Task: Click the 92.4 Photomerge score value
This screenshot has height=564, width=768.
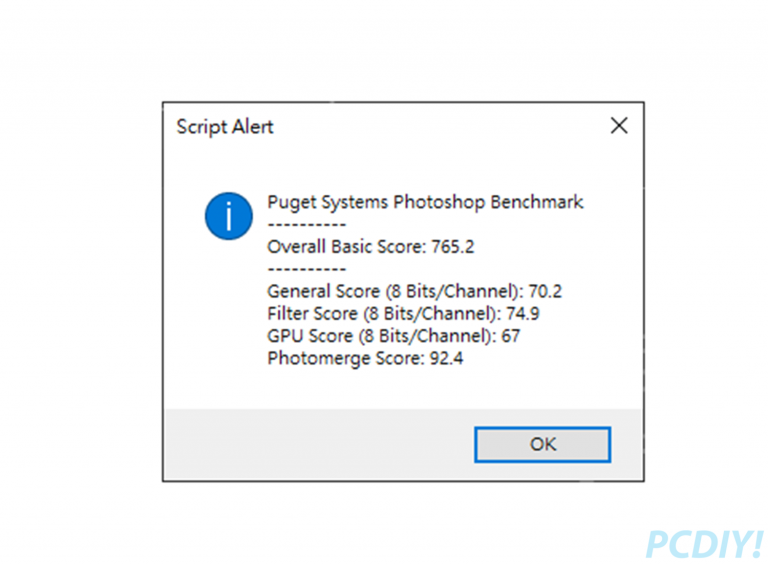Action: (x=446, y=358)
